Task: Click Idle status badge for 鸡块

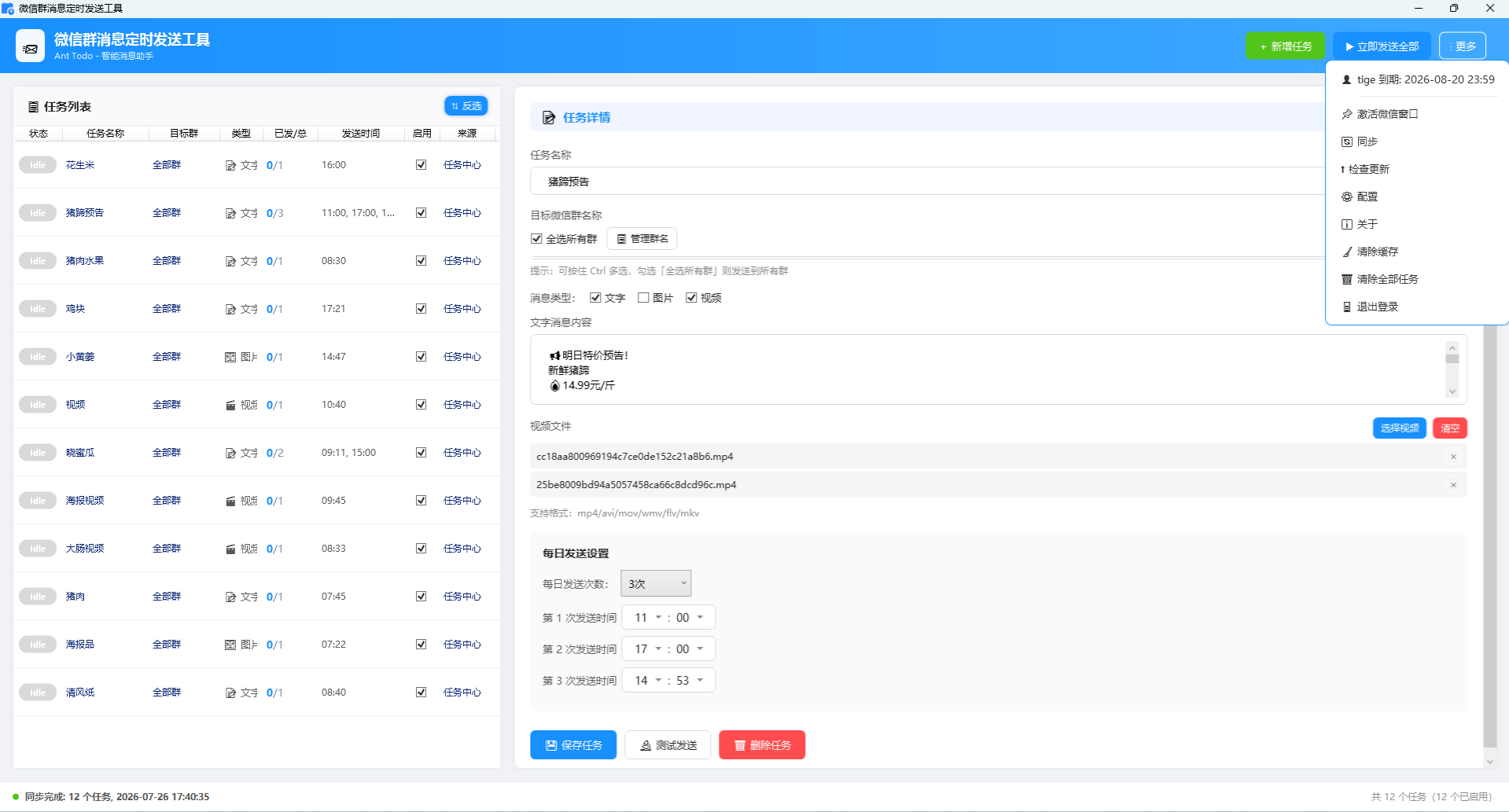Action: [x=38, y=309]
